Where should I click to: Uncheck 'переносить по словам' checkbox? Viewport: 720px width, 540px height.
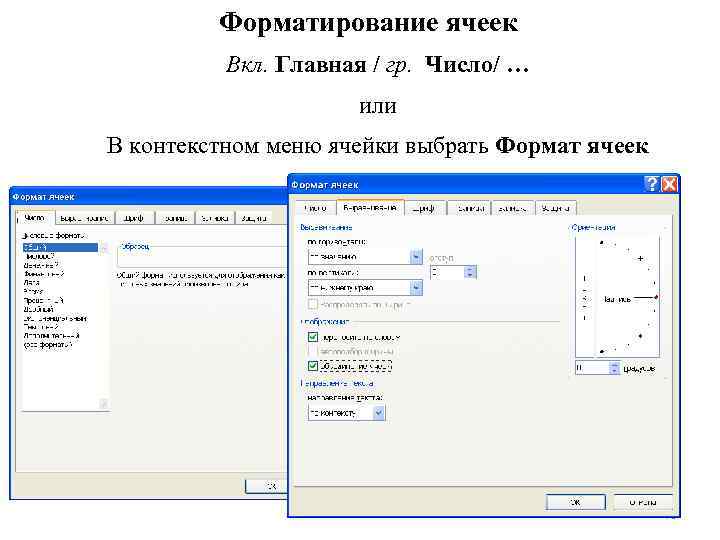313,337
